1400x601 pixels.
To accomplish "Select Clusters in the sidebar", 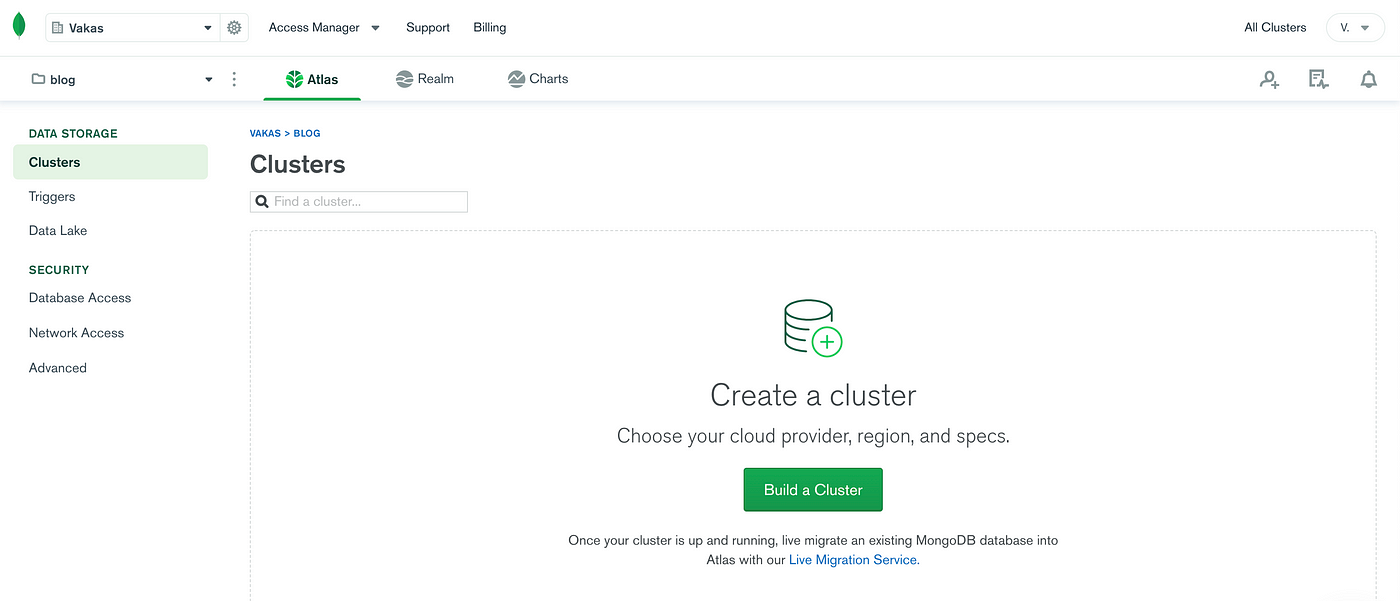I will (110, 162).
